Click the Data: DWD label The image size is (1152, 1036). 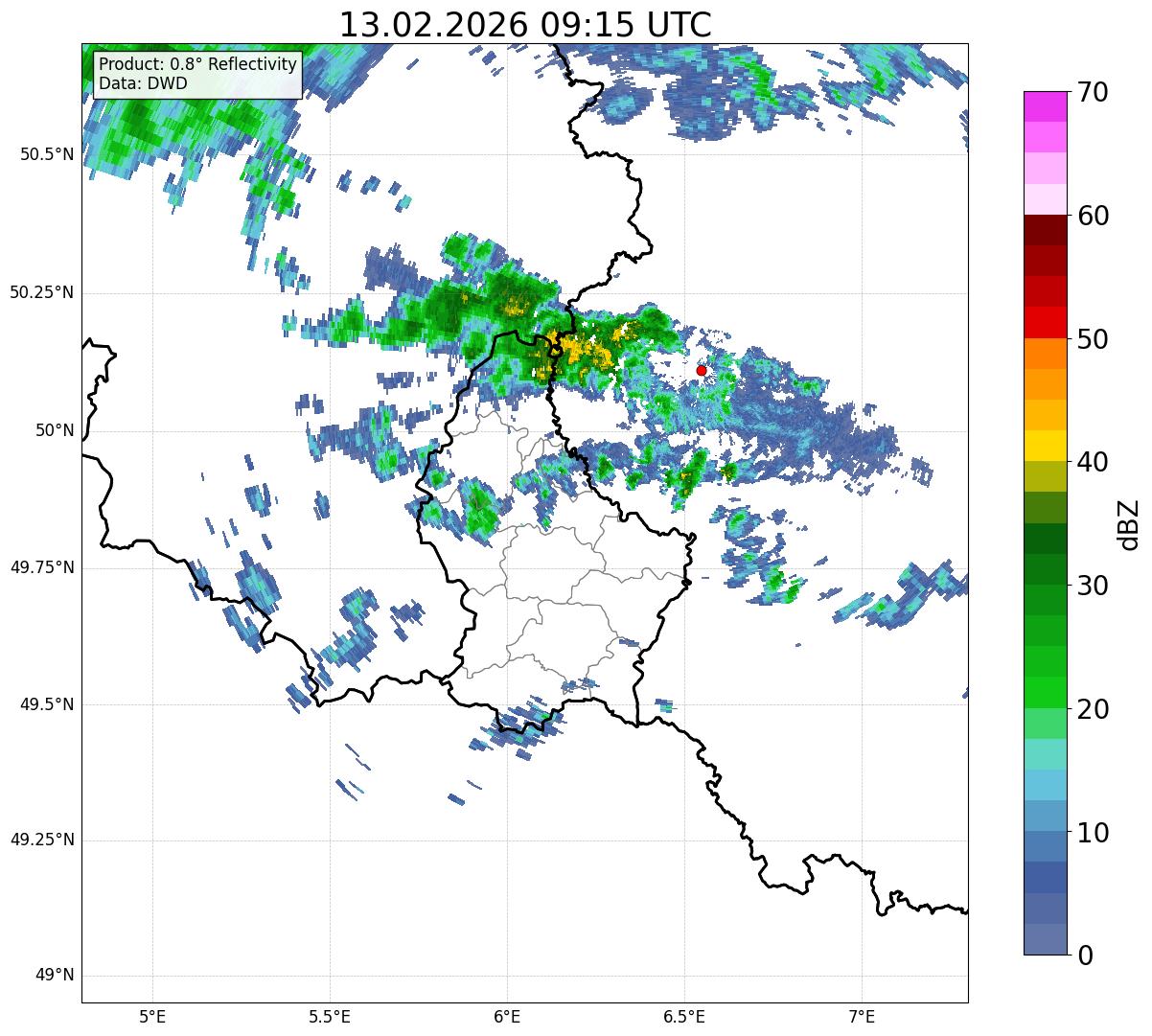(x=143, y=83)
